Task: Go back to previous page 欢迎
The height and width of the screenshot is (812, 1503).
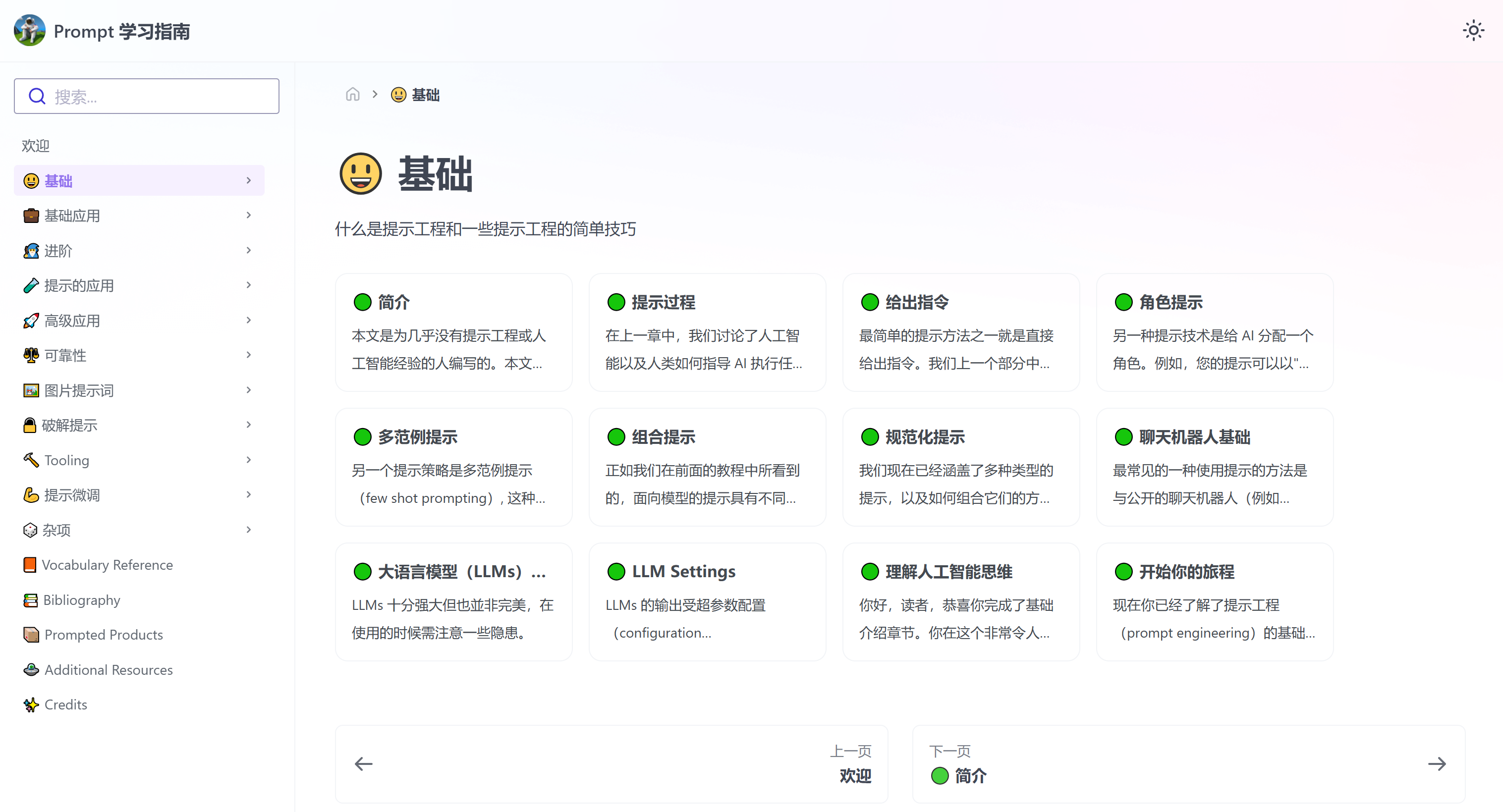Action: (611, 764)
